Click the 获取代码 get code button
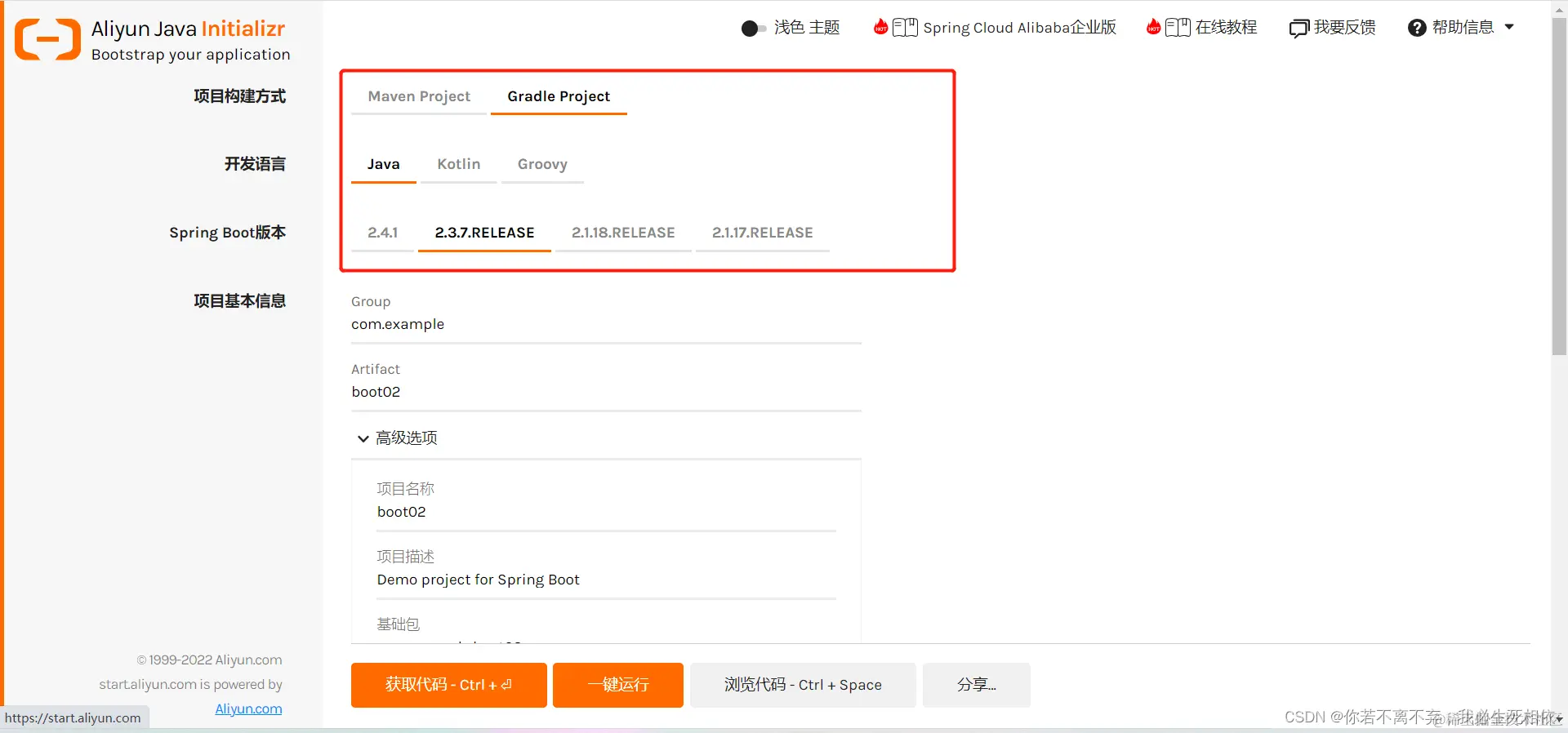This screenshot has height=733, width=1568. click(449, 685)
